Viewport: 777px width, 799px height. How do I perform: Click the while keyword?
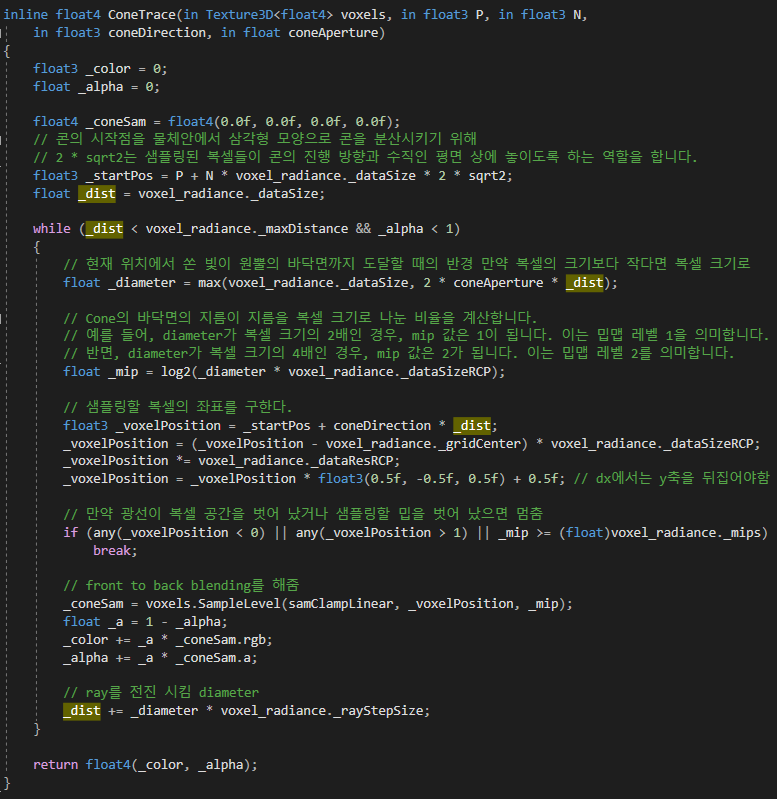(x=51, y=229)
